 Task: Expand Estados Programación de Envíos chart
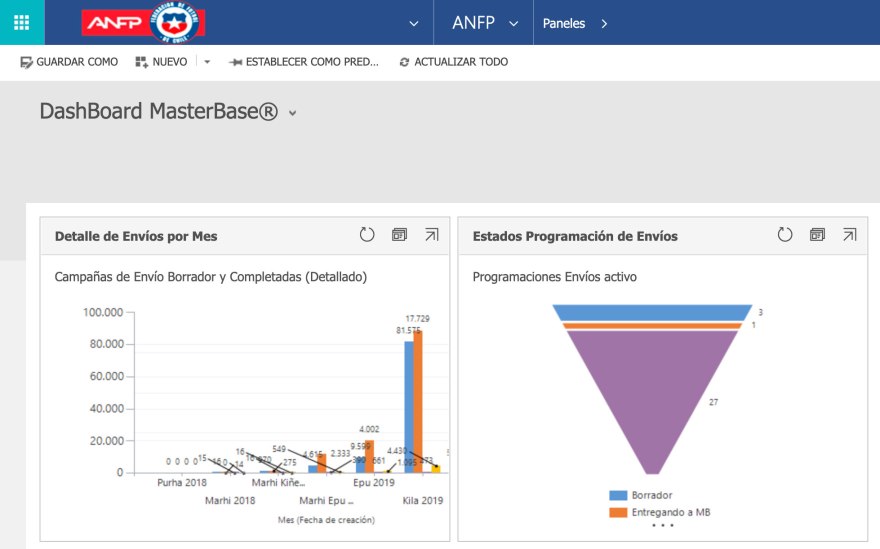[849, 235]
